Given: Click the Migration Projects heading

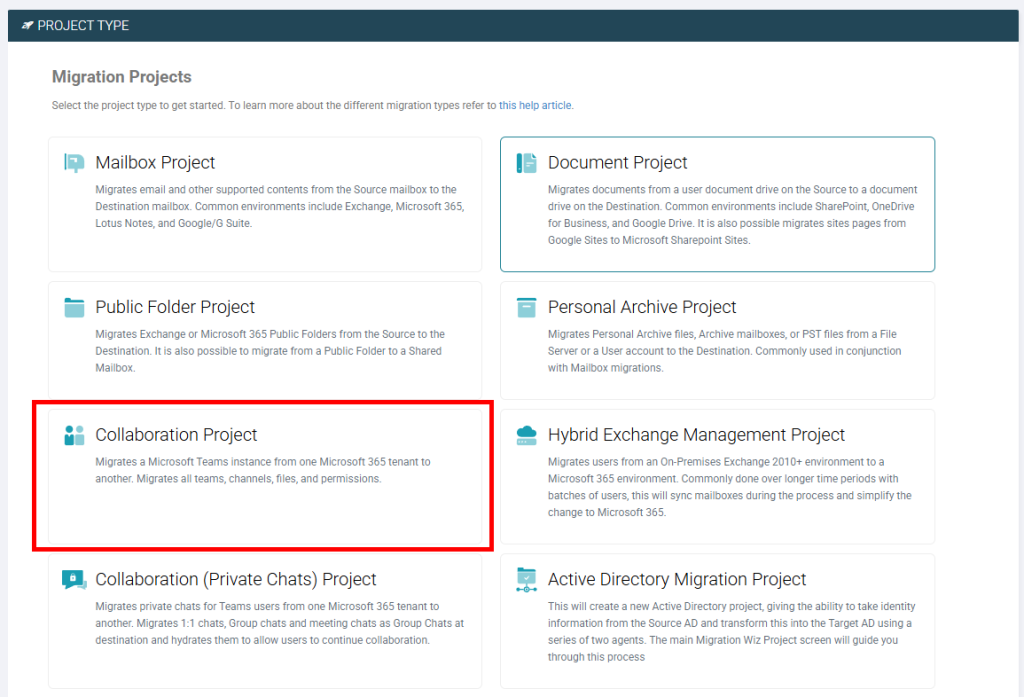Looking at the screenshot, I should (x=121, y=76).
